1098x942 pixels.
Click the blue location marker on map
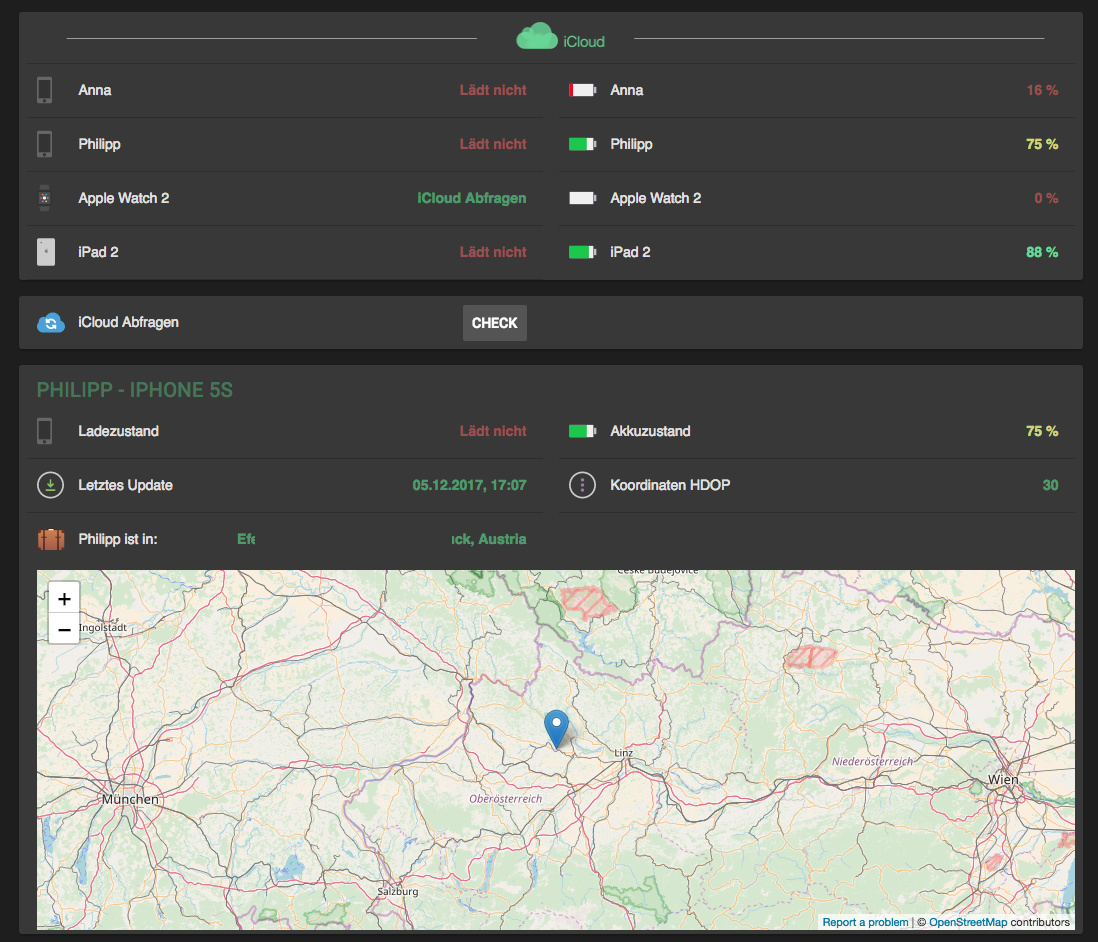pyautogui.click(x=556, y=727)
